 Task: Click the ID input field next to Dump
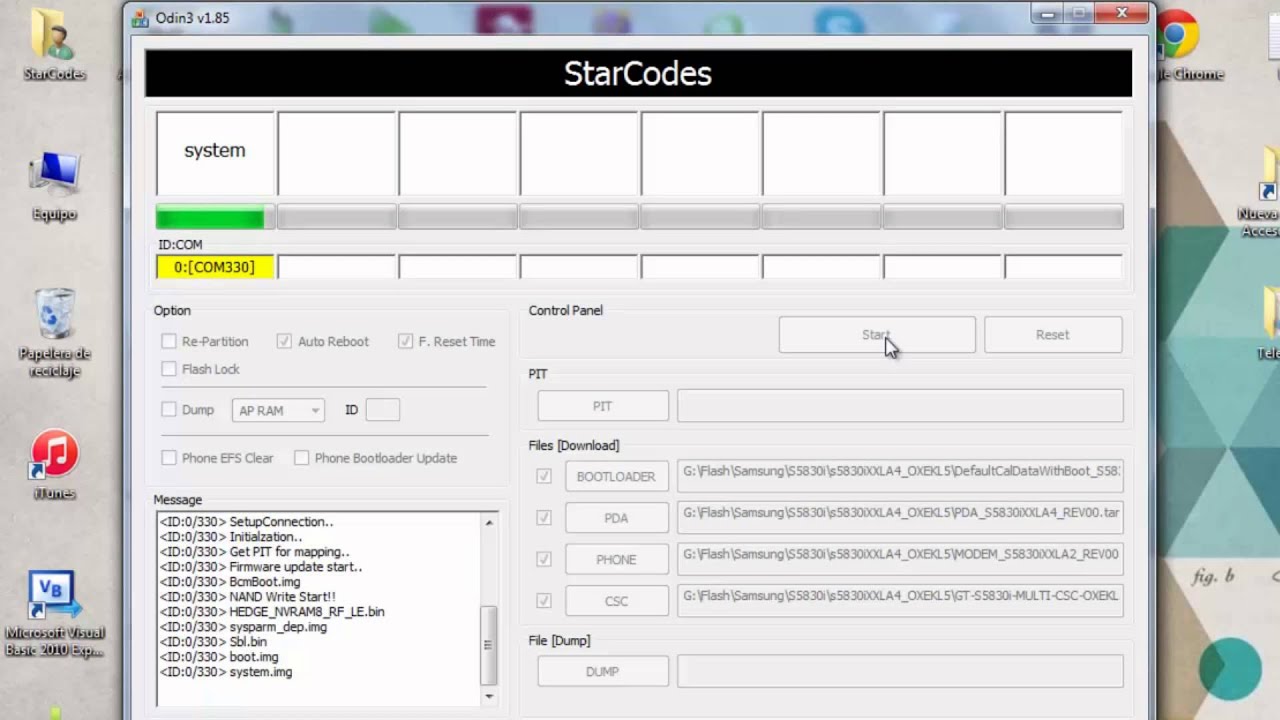[x=383, y=410]
